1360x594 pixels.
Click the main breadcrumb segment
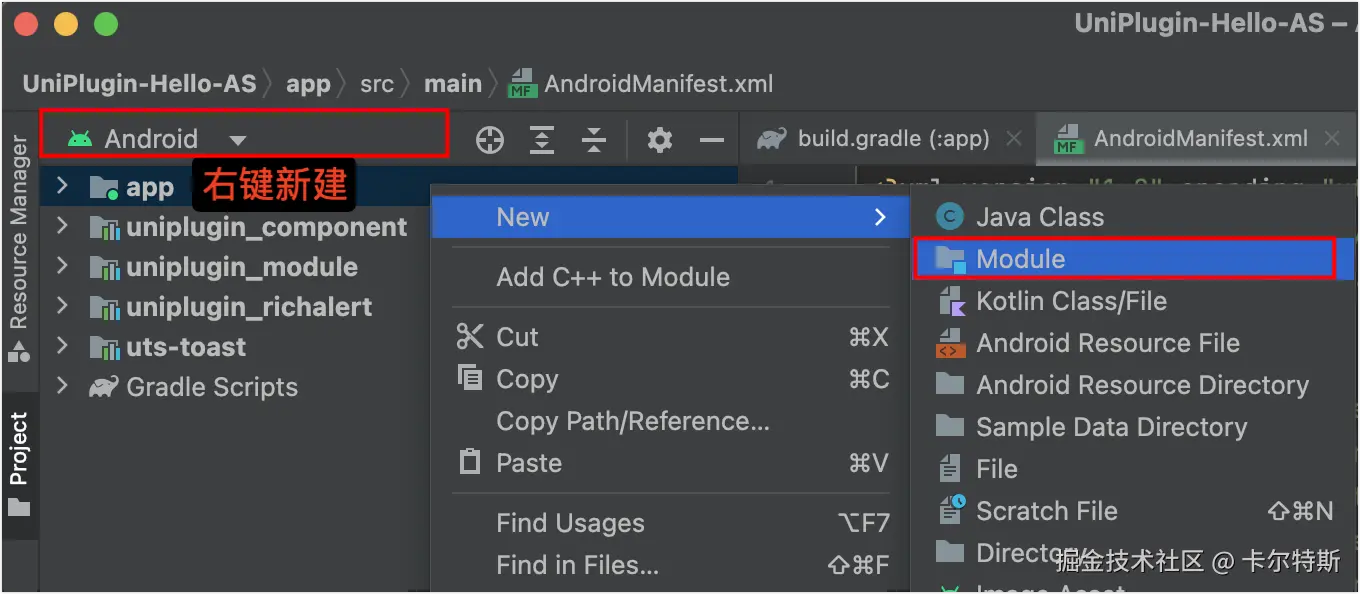[x=453, y=84]
